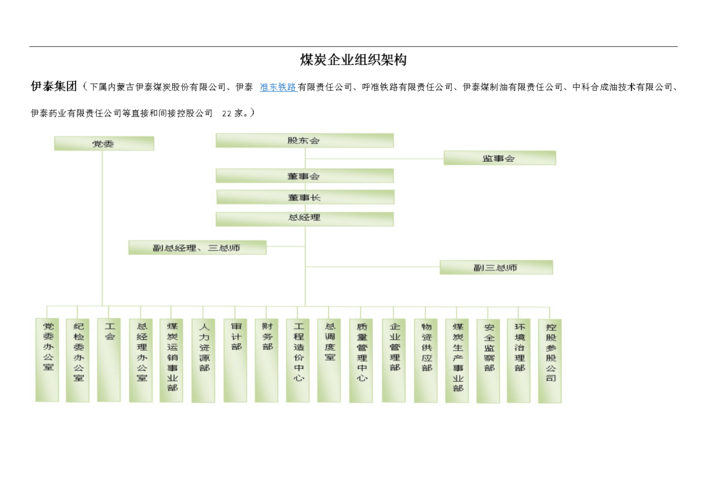
Task: Click the 煤炭生产事业部 department box
Action: point(457,360)
